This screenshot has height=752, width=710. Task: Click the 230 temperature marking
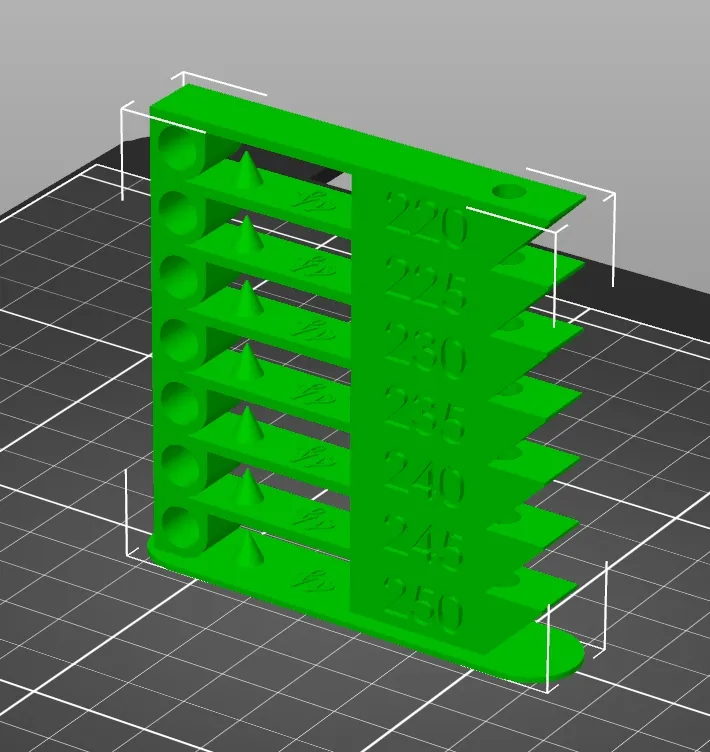point(426,352)
